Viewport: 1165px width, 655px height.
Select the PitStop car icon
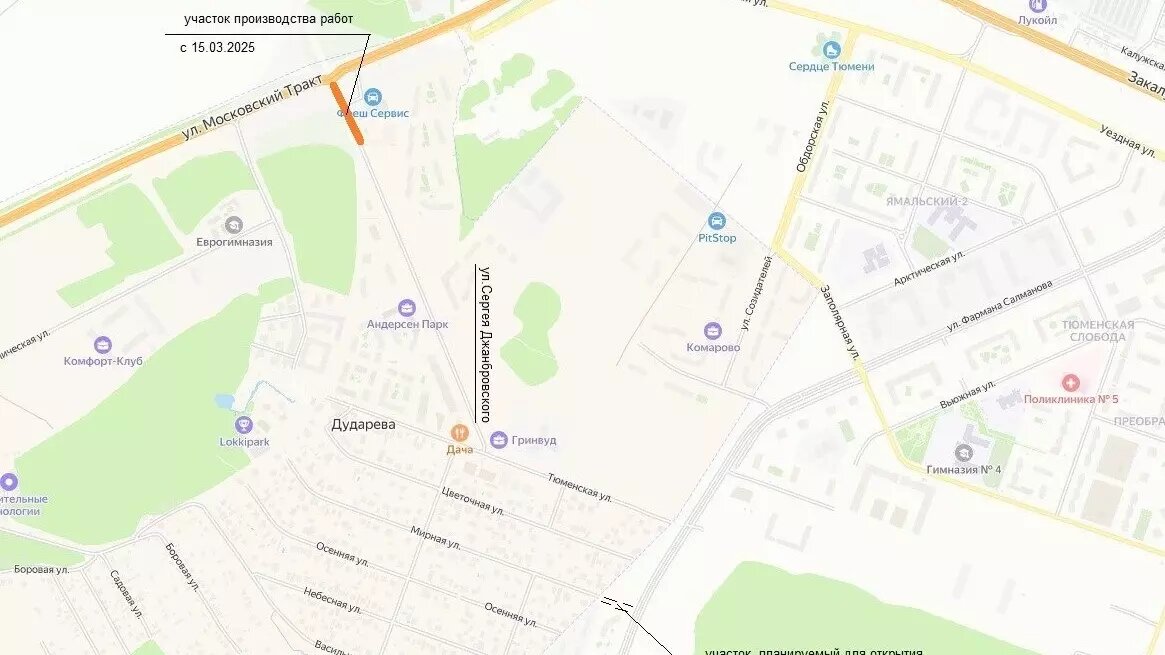[716, 221]
